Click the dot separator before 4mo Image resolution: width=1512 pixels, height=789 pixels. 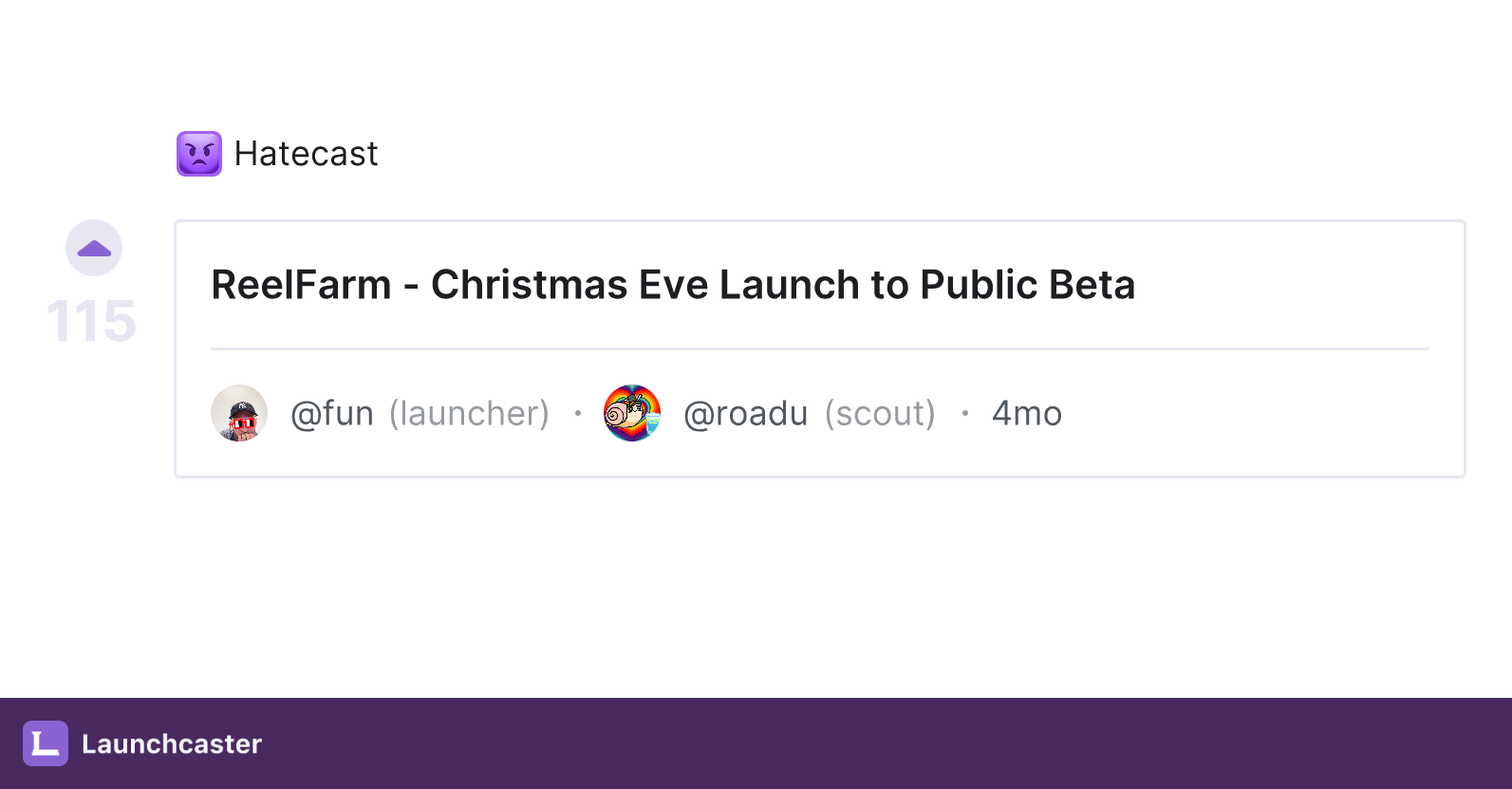pos(964,413)
